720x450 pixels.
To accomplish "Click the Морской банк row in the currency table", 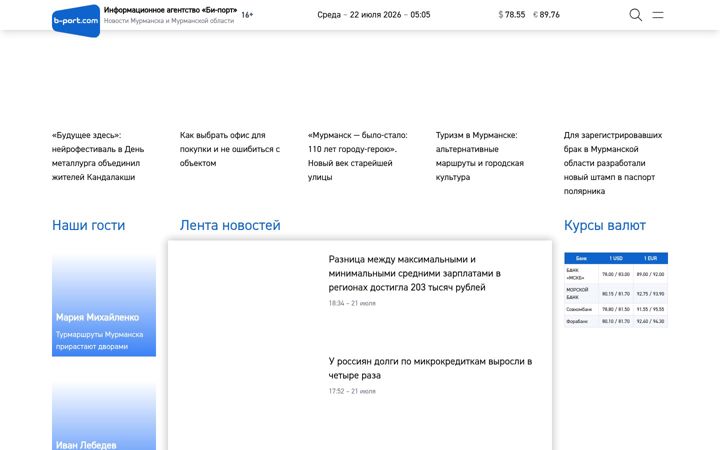I will (616, 293).
